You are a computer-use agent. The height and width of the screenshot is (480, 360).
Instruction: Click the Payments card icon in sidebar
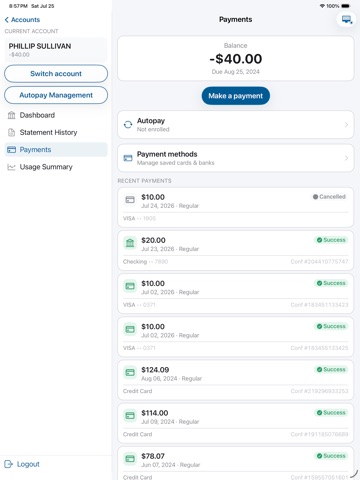[x=11, y=150]
